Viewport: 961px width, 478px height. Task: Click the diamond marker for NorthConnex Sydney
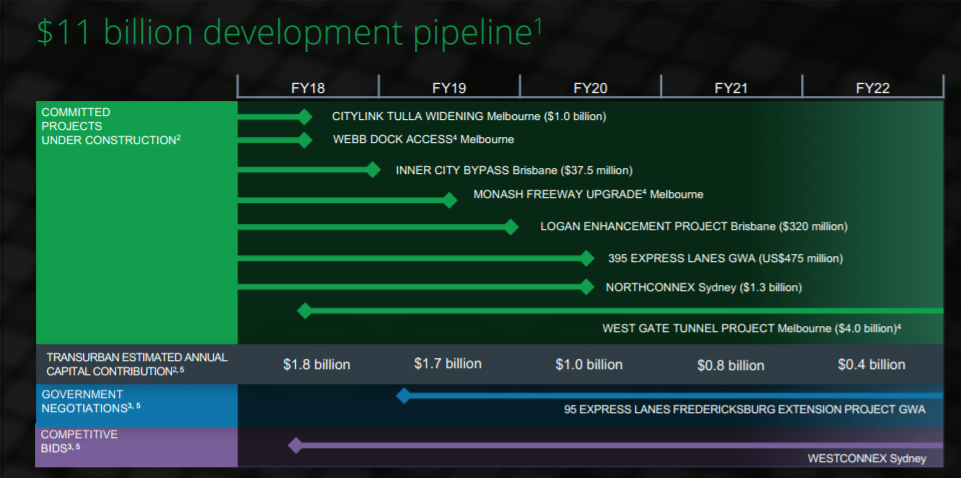pyautogui.click(x=587, y=286)
